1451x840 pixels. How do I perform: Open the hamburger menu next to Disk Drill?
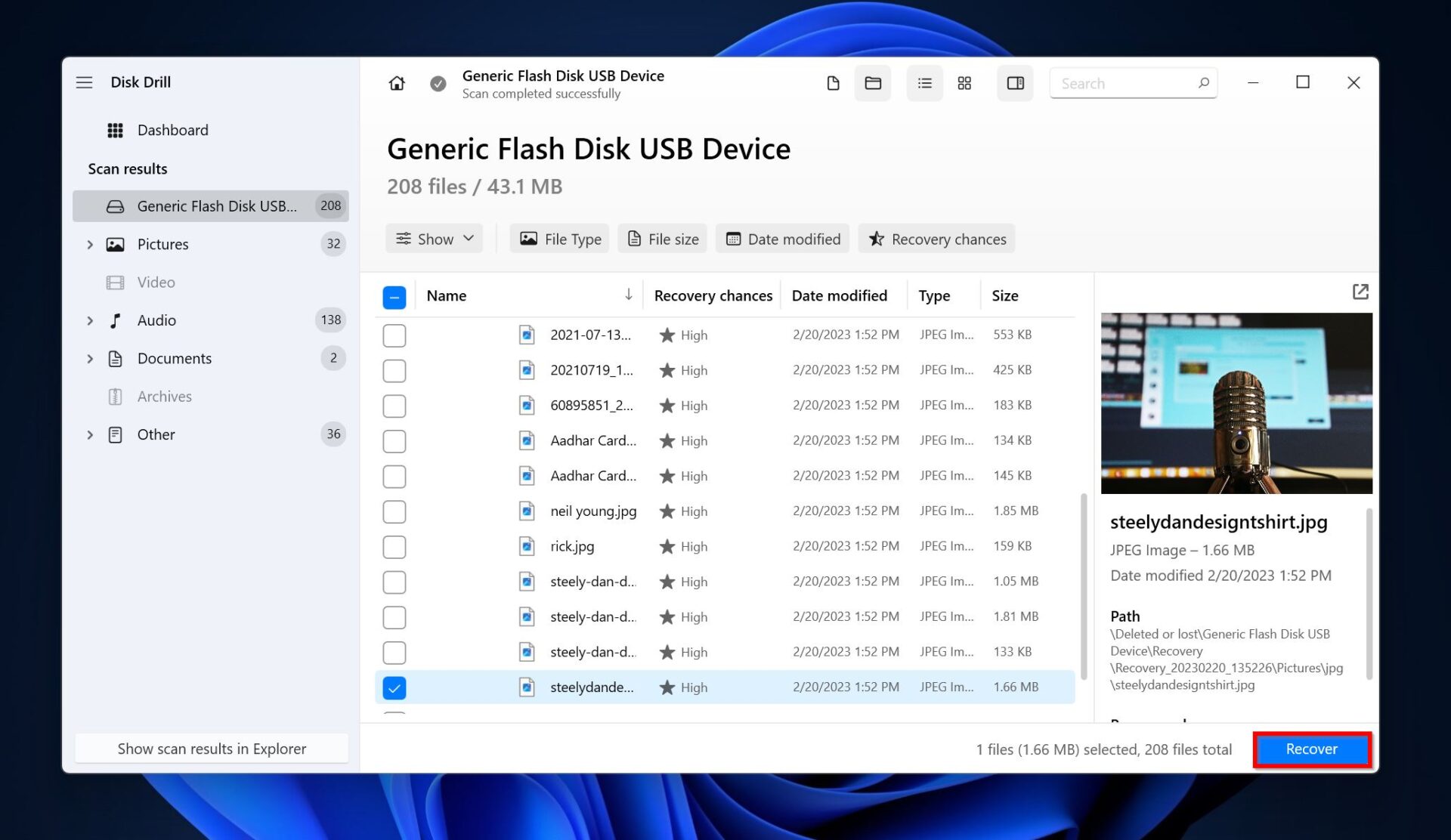coord(84,82)
